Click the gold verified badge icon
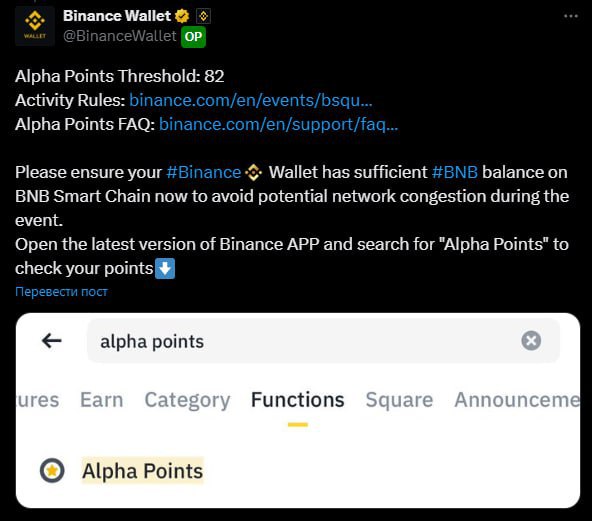 pos(182,16)
